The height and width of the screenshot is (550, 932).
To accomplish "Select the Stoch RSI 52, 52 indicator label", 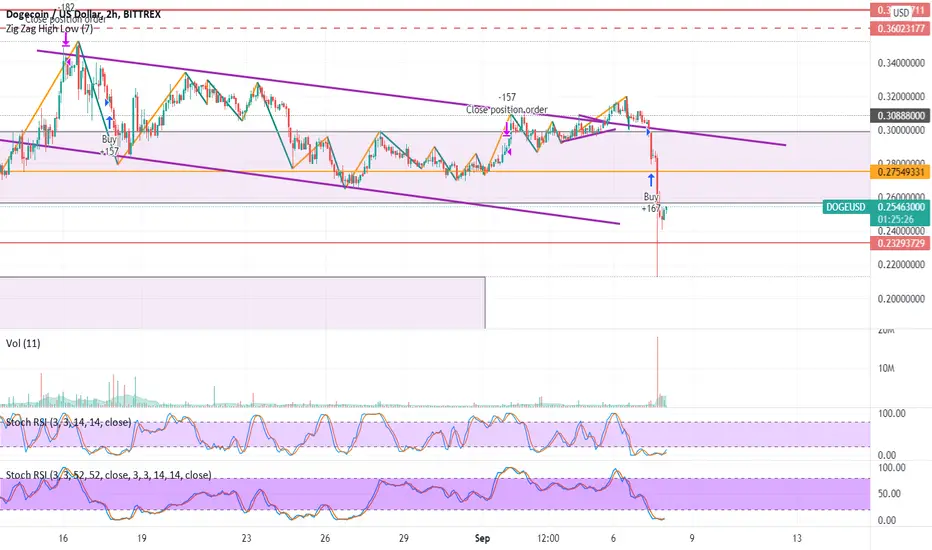I will (108, 474).
